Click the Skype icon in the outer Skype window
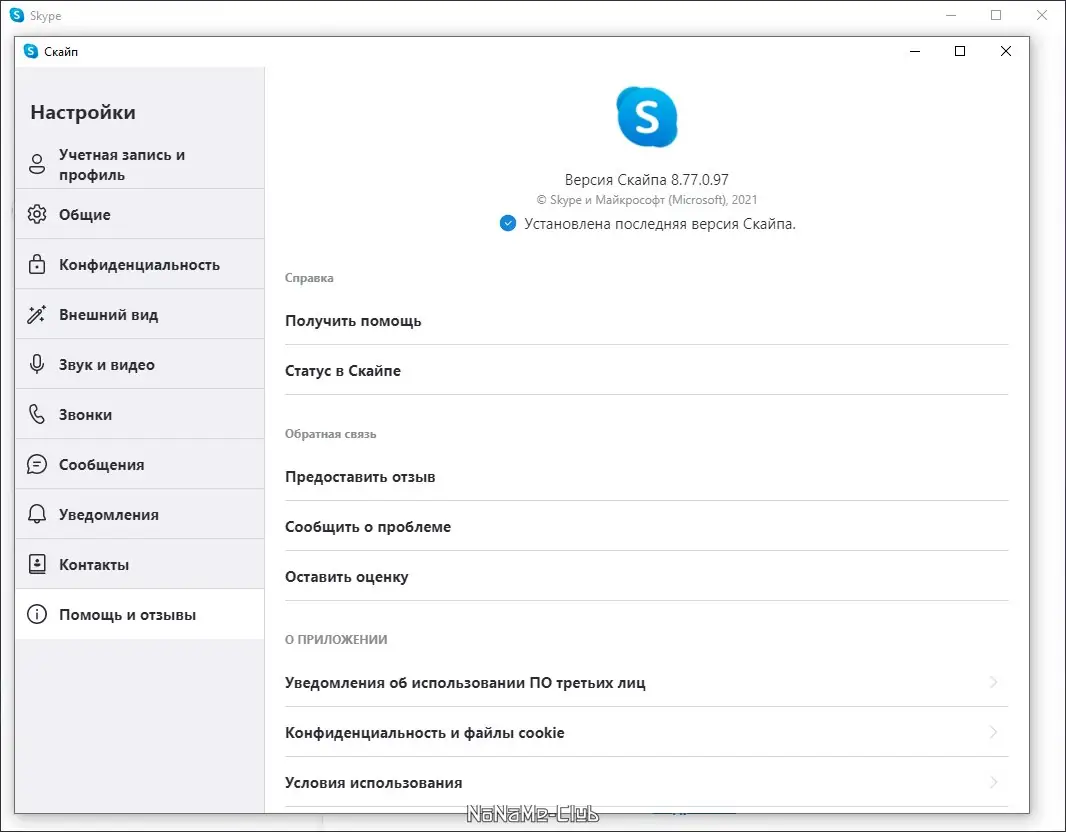 click(x=17, y=15)
